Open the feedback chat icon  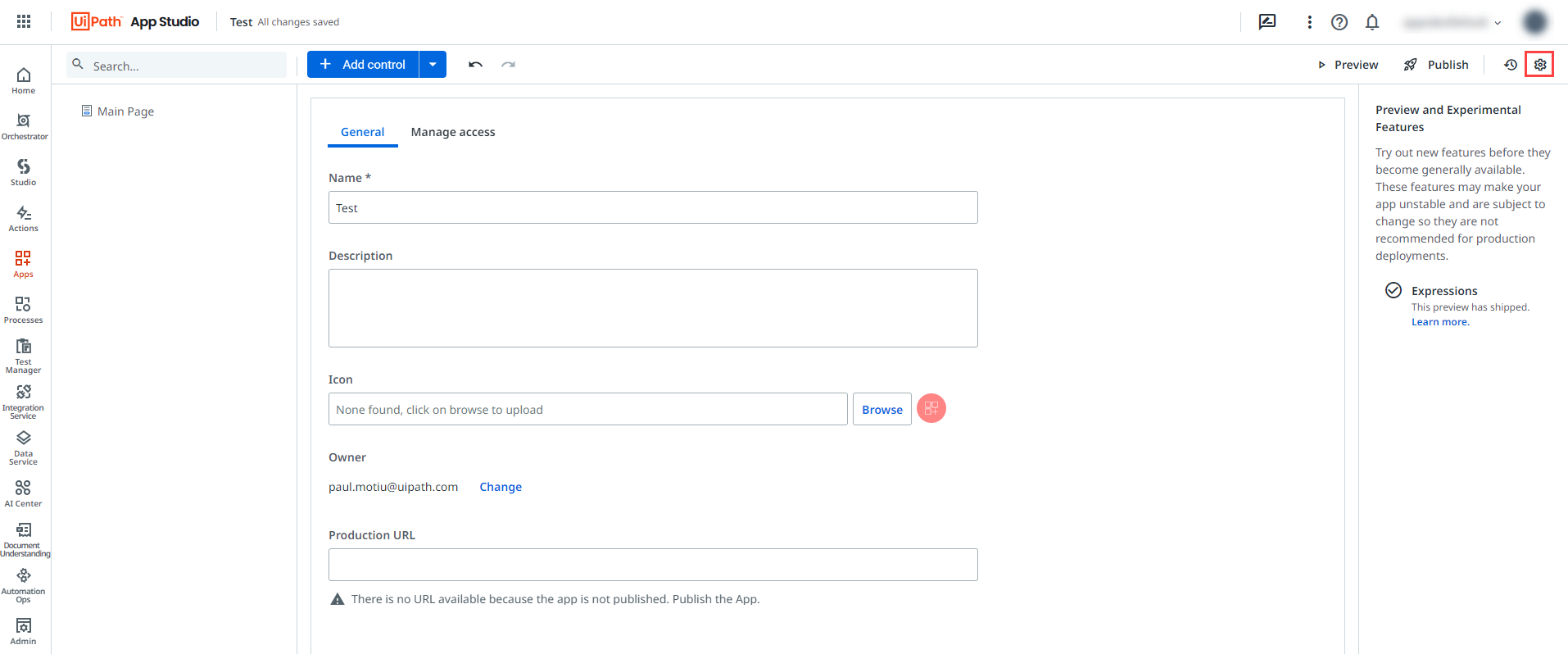click(x=1267, y=22)
